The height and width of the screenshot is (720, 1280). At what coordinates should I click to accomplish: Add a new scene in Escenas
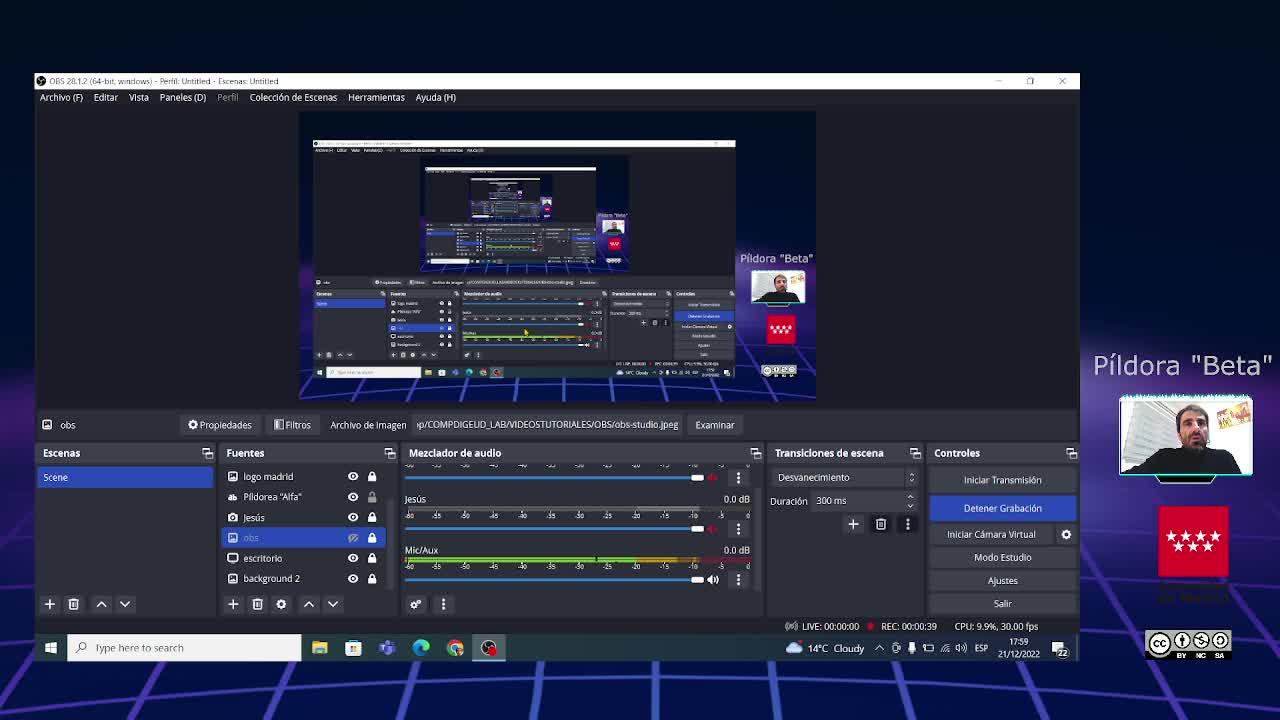(49, 604)
